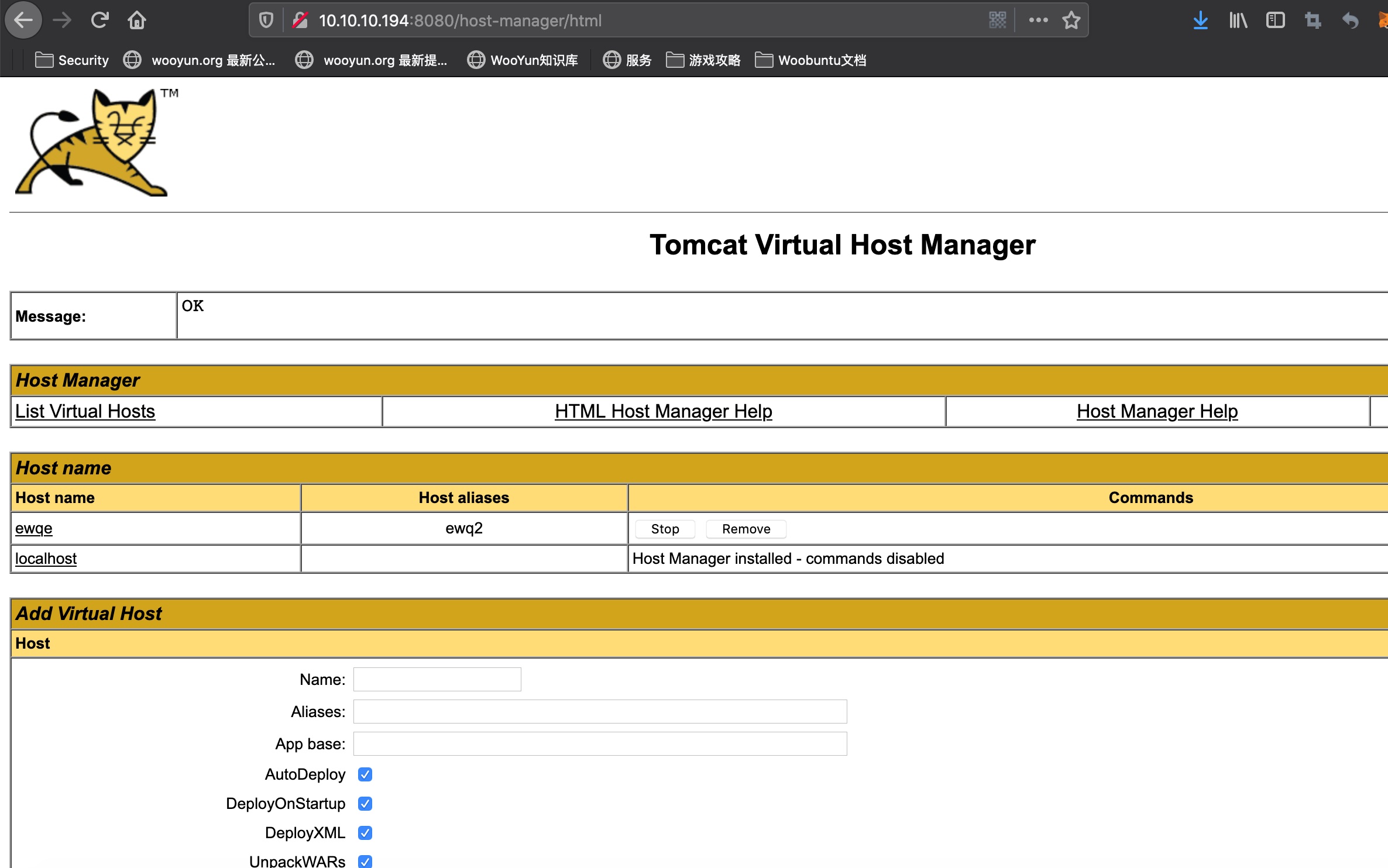1388x868 pixels.
Task: Bookmark this page with star icon
Action: (x=1071, y=20)
